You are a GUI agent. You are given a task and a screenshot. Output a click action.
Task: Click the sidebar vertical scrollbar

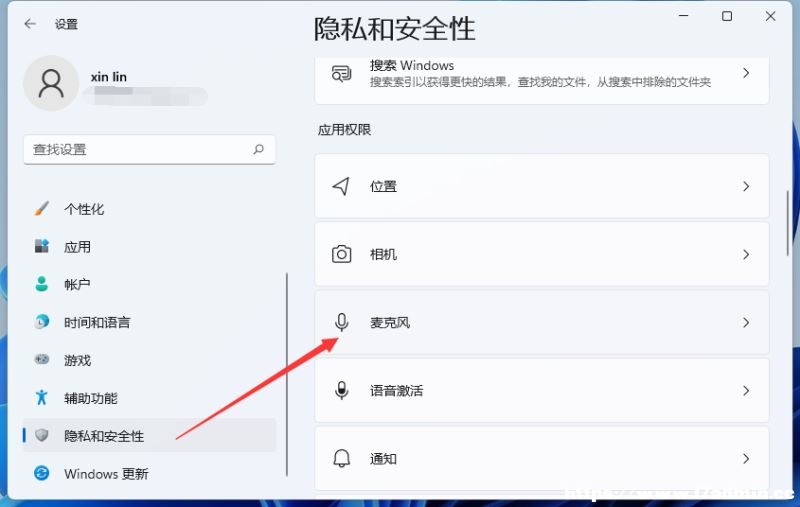287,374
